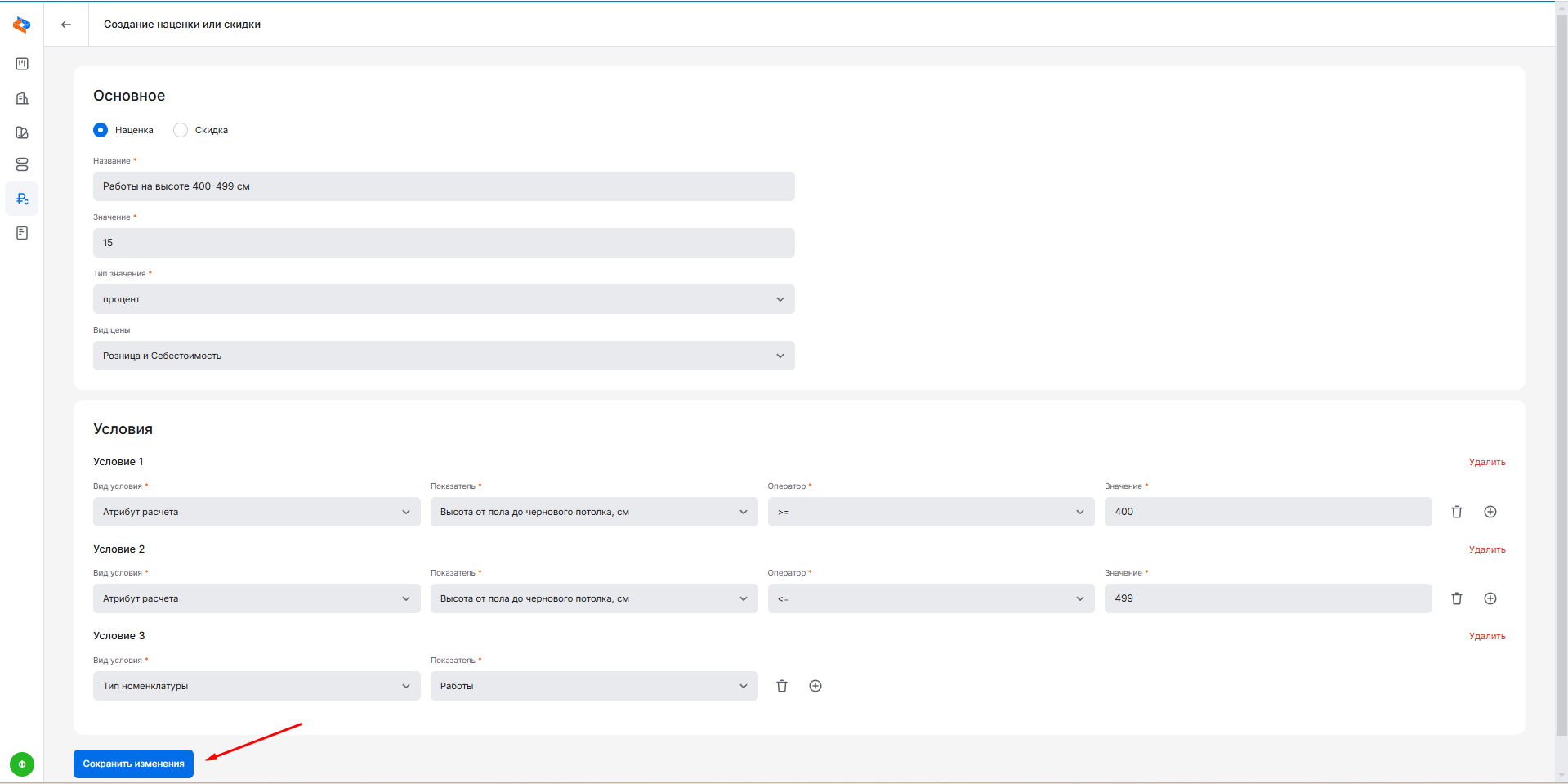Click the Сохранить изменения button
This screenshot has width=1568, height=784.
point(133,764)
